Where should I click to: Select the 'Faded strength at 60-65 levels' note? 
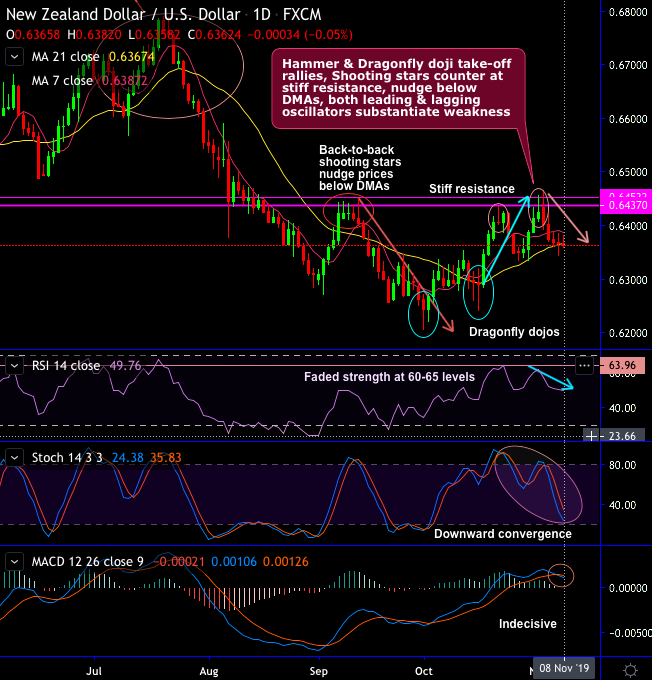pyautogui.click(x=389, y=377)
